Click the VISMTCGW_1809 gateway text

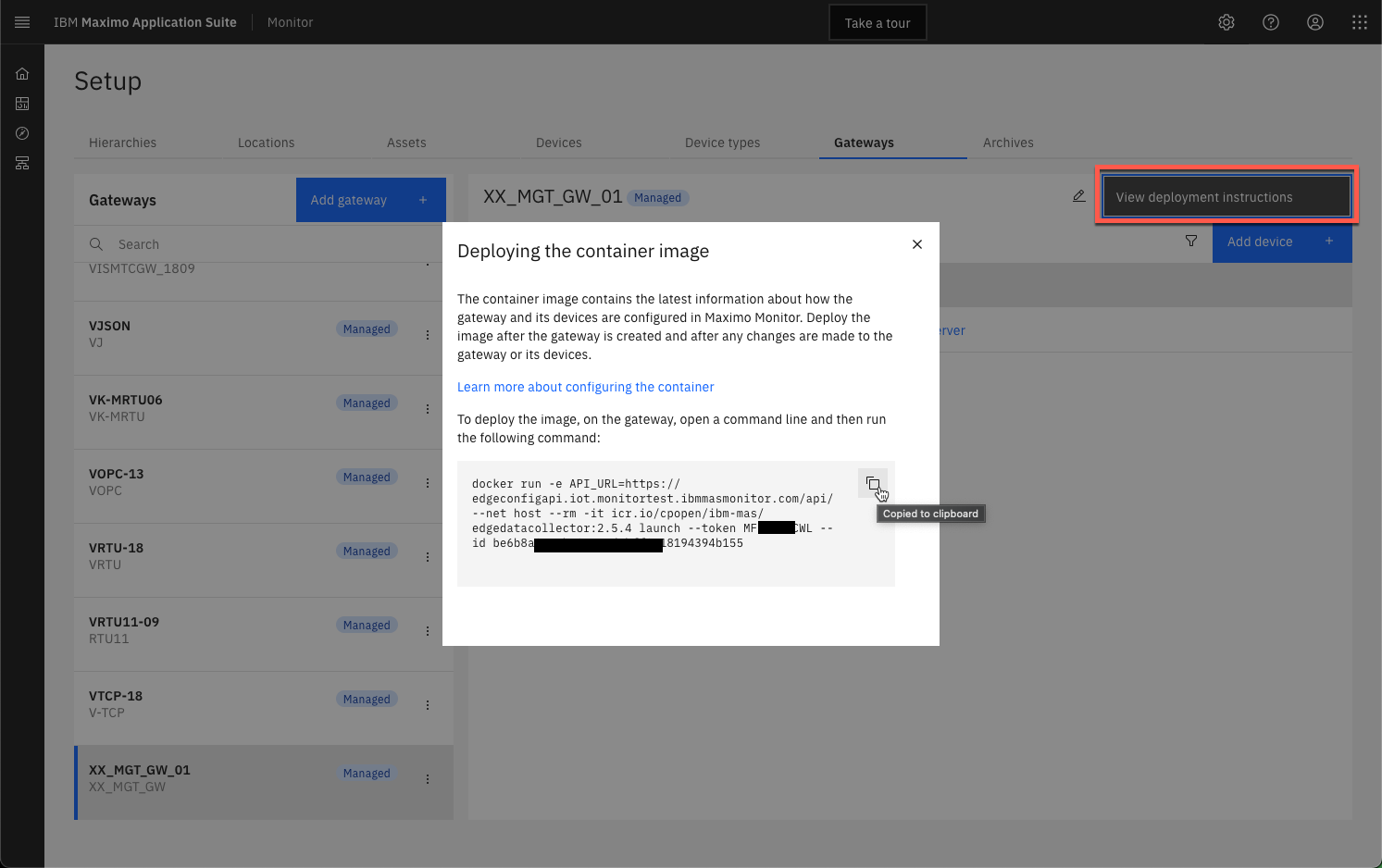point(142,269)
